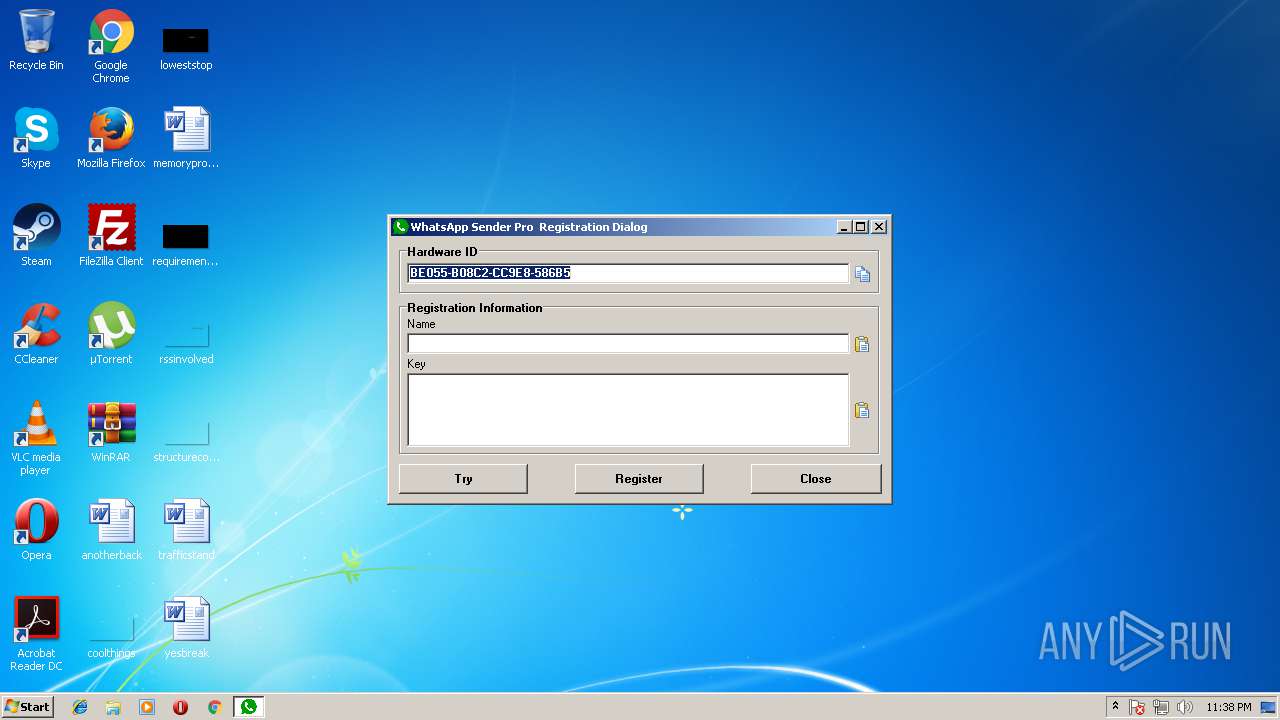Open network tray icon

tap(1161, 707)
